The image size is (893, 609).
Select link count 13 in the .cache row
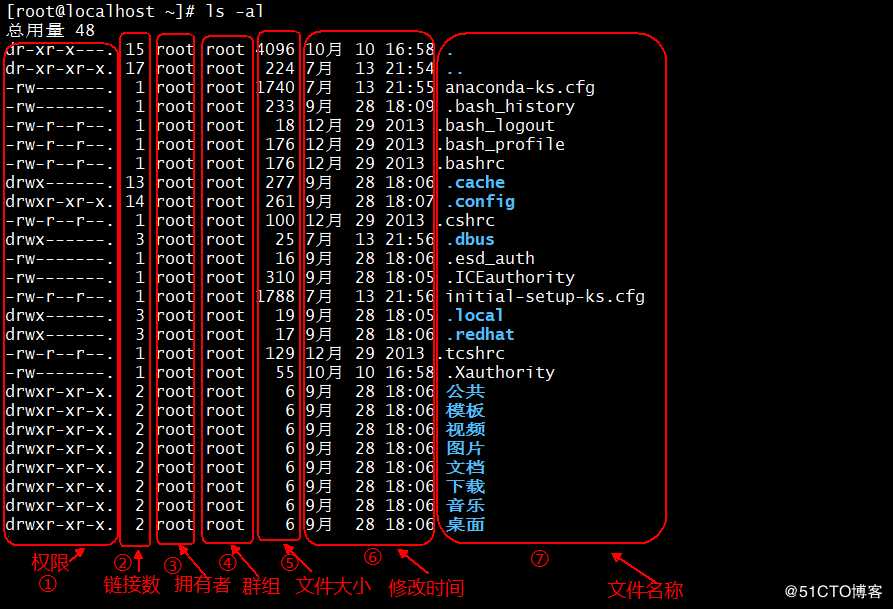135,182
